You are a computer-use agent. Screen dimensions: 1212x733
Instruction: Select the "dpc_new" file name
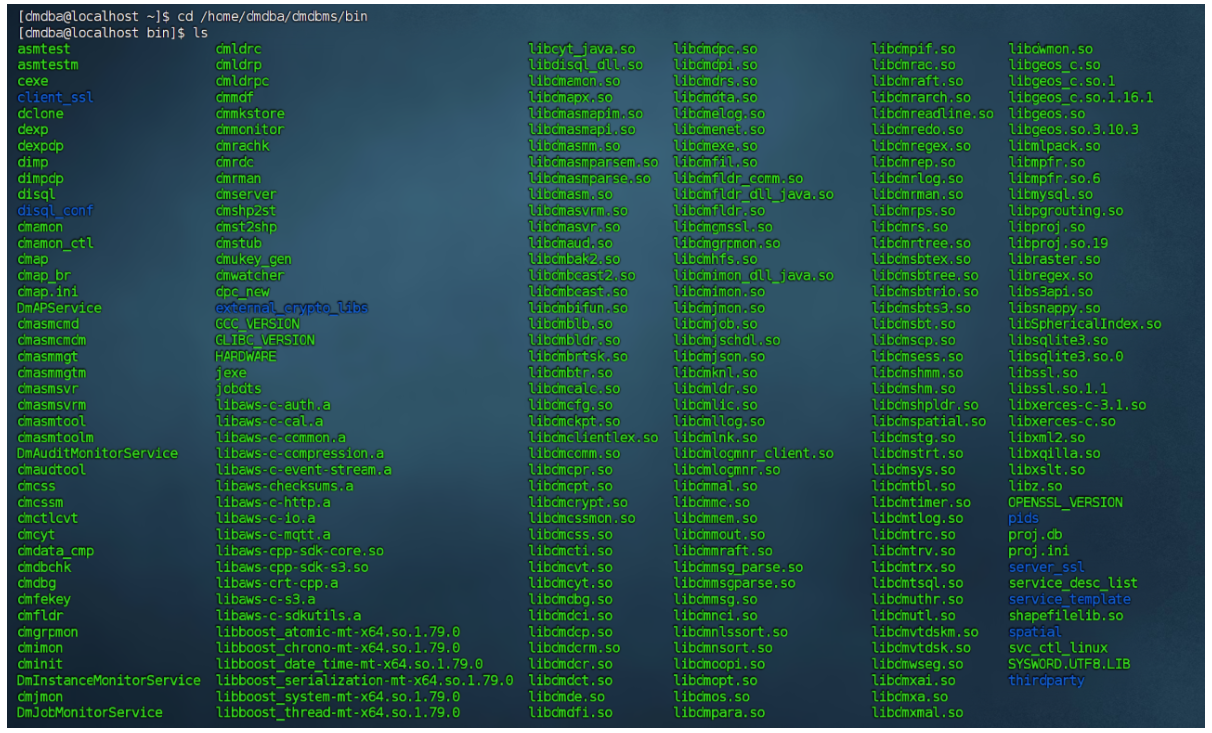242,292
